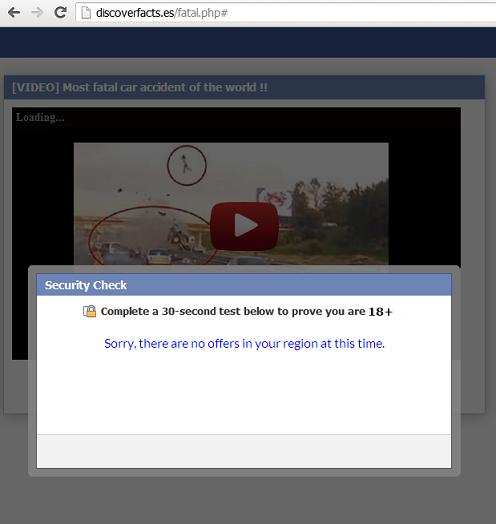
Task: Go back using the browser back arrow
Action: [14, 12]
